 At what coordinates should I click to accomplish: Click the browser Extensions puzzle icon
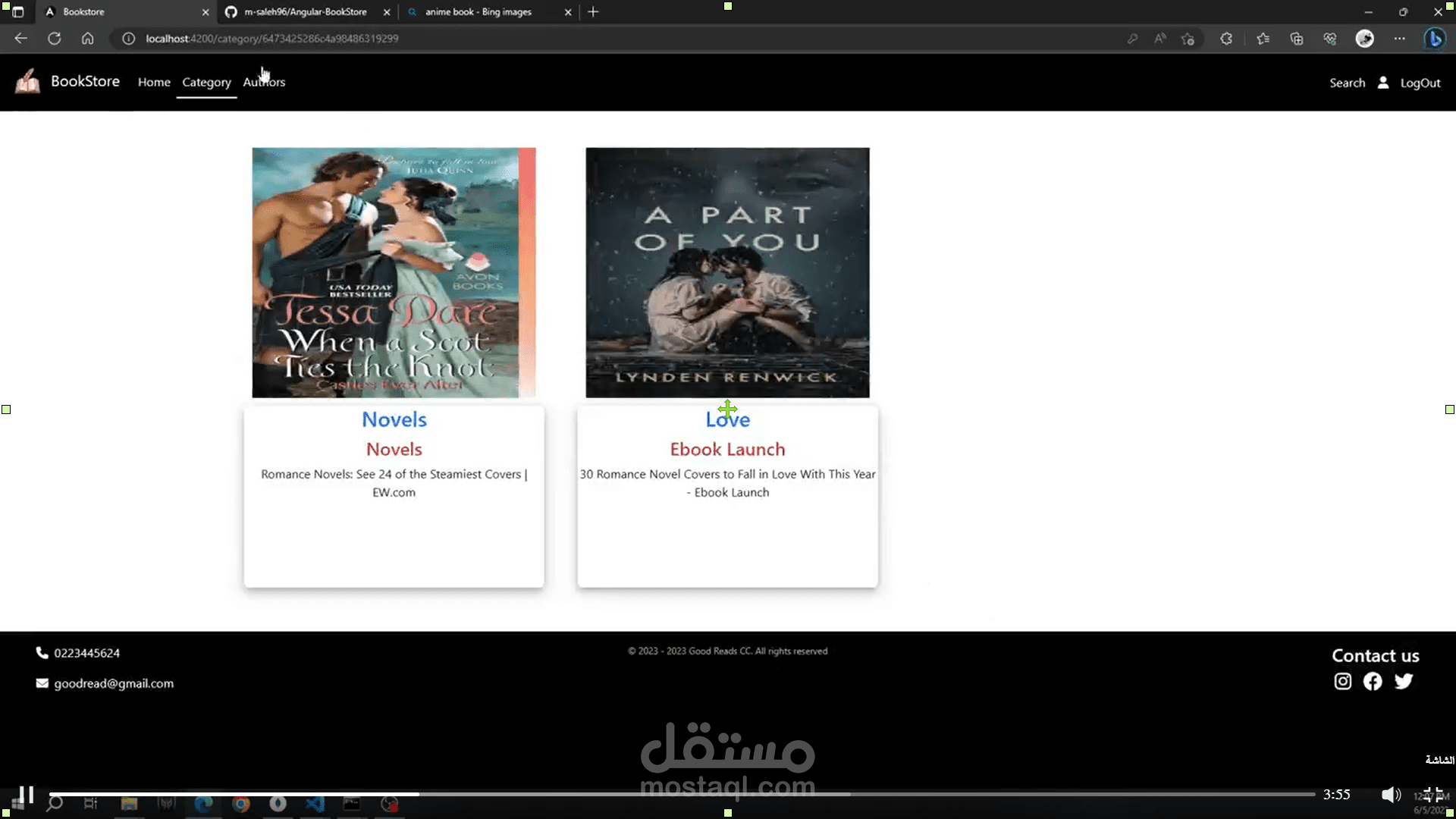click(1226, 39)
